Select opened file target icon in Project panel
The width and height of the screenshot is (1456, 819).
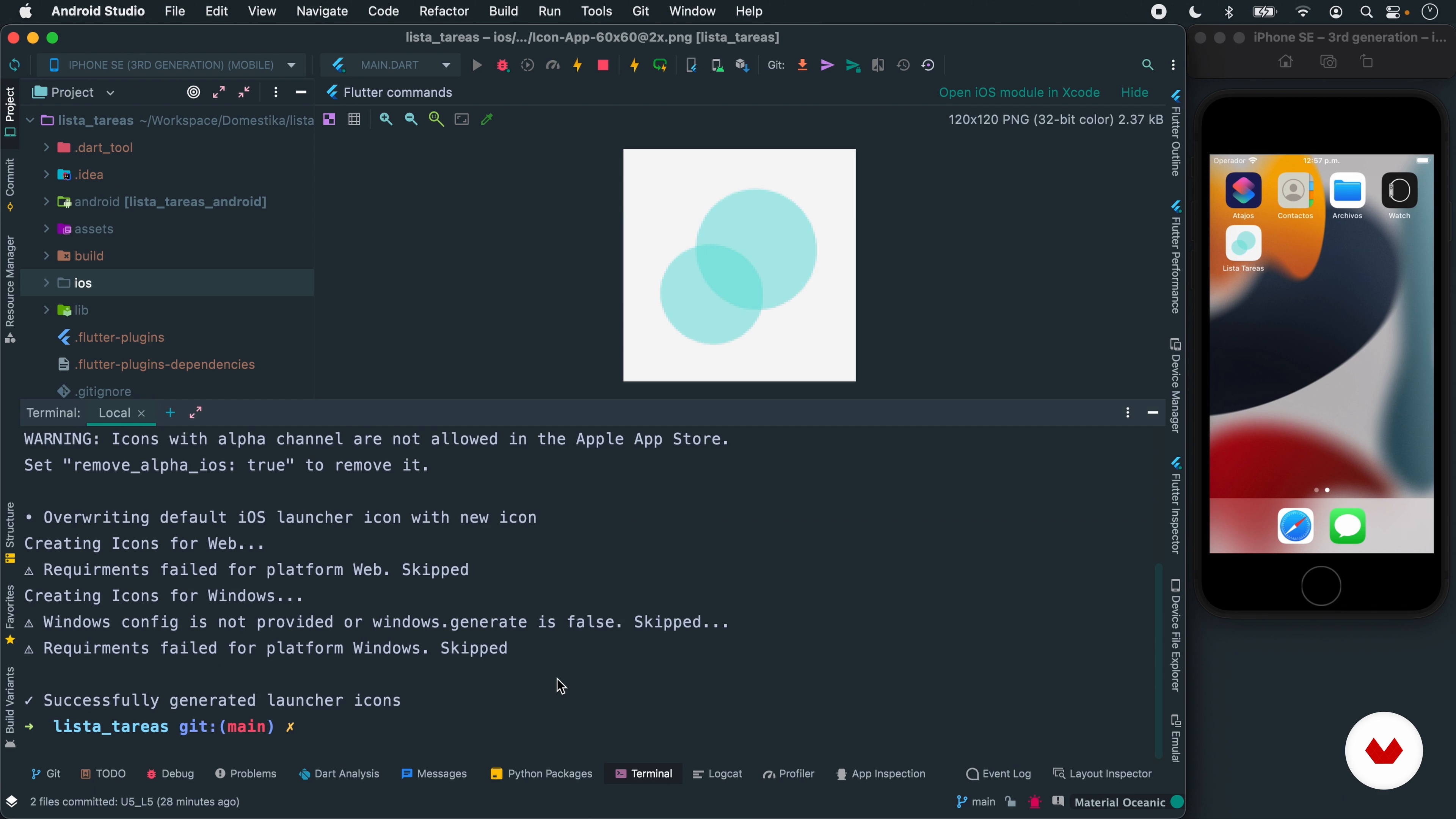(x=193, y=92)
